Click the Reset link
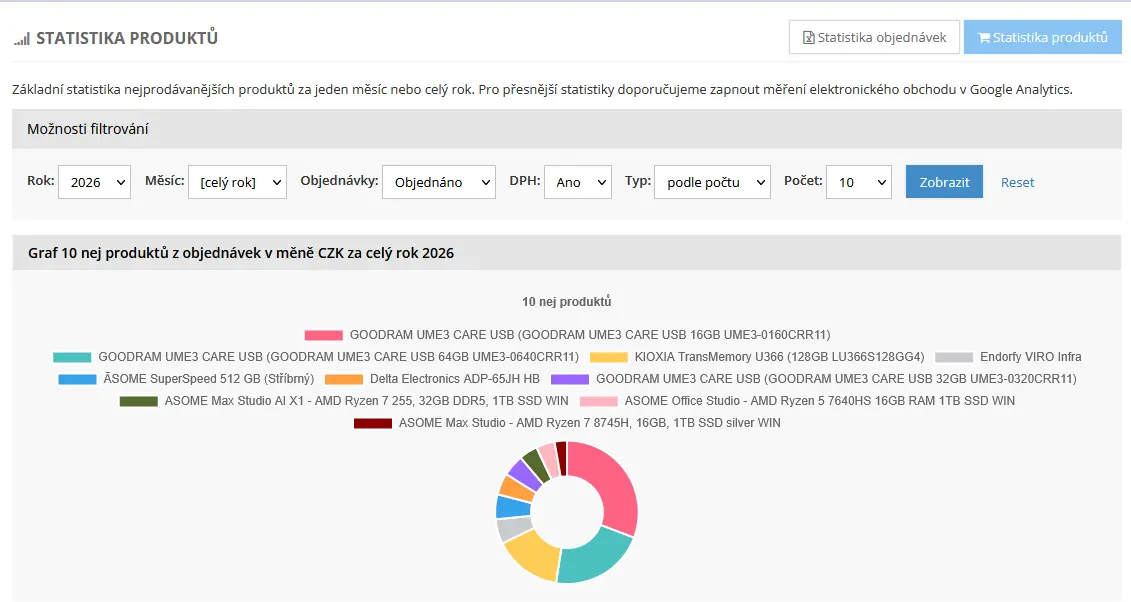 pos(1017,182)
